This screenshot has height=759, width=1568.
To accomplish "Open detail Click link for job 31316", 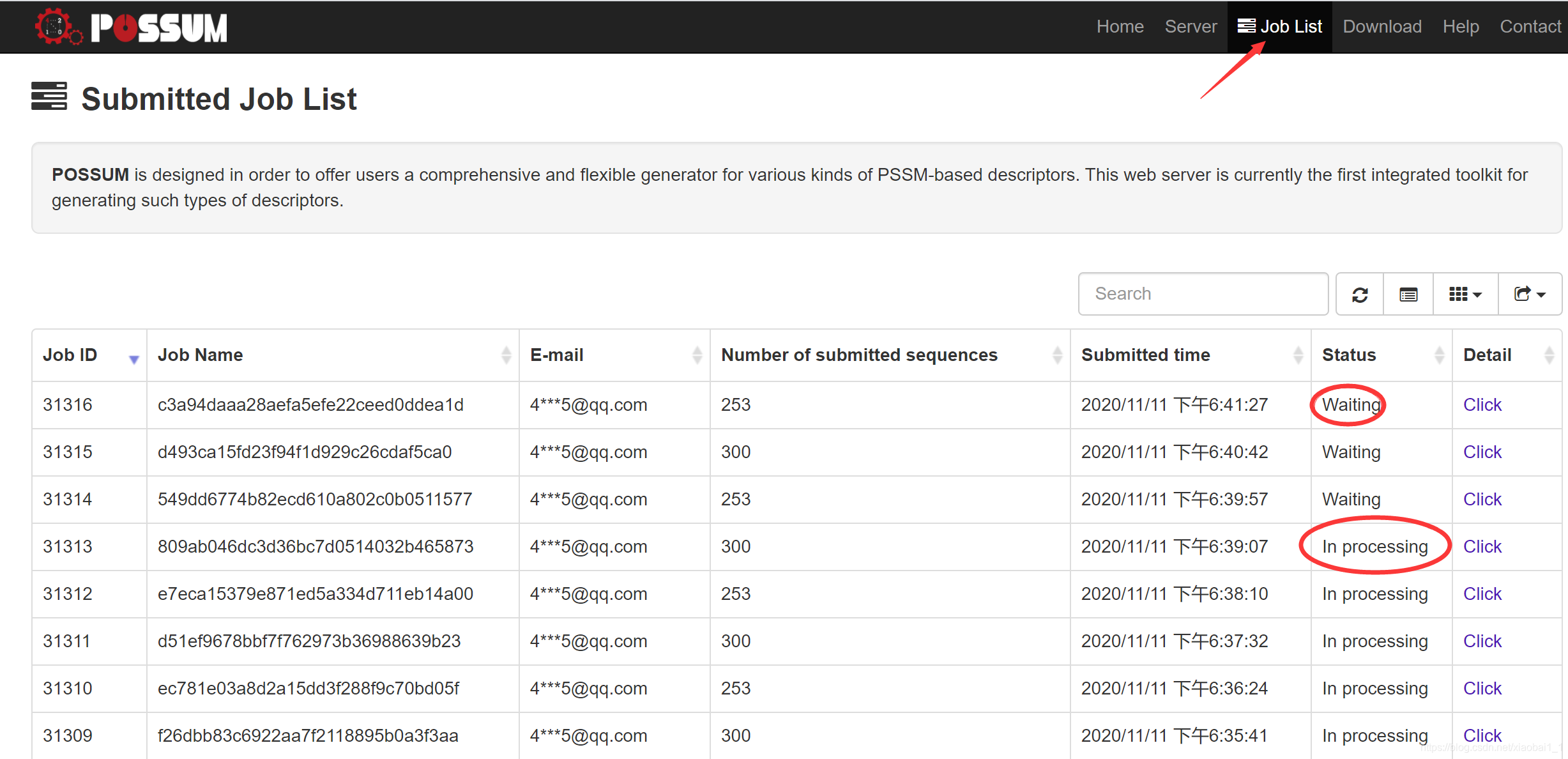I will tap(1482, 405).
